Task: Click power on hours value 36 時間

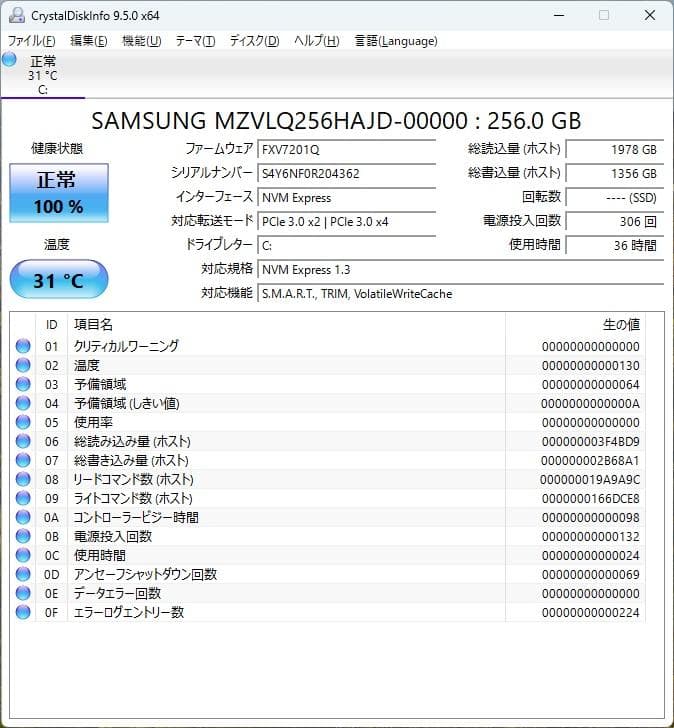Action: 615,246
